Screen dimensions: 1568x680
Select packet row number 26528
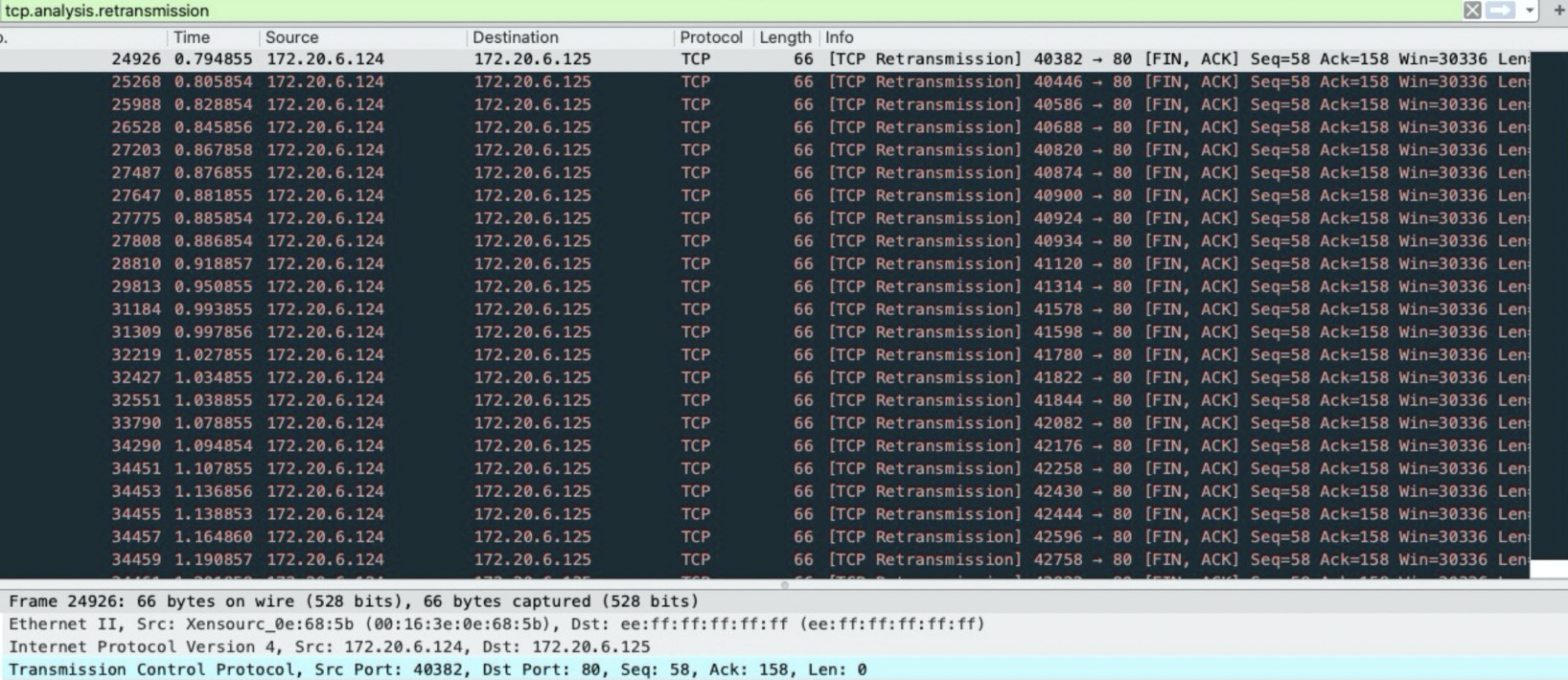click(765, 127)
